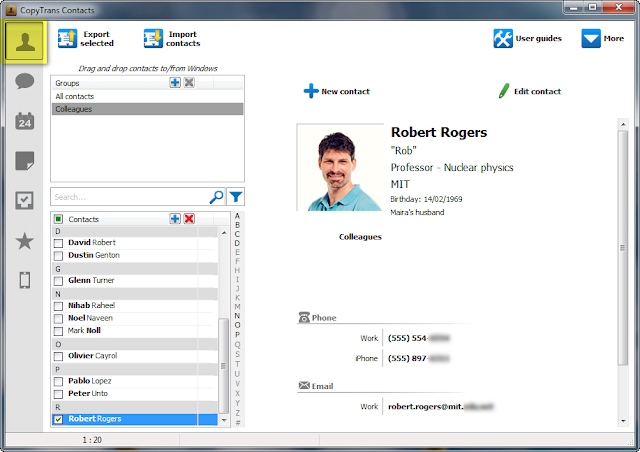Viewport: 640px width, 452px height.
Task: Delete selected contact with the red X icon
Action: (x=189, y=219)
